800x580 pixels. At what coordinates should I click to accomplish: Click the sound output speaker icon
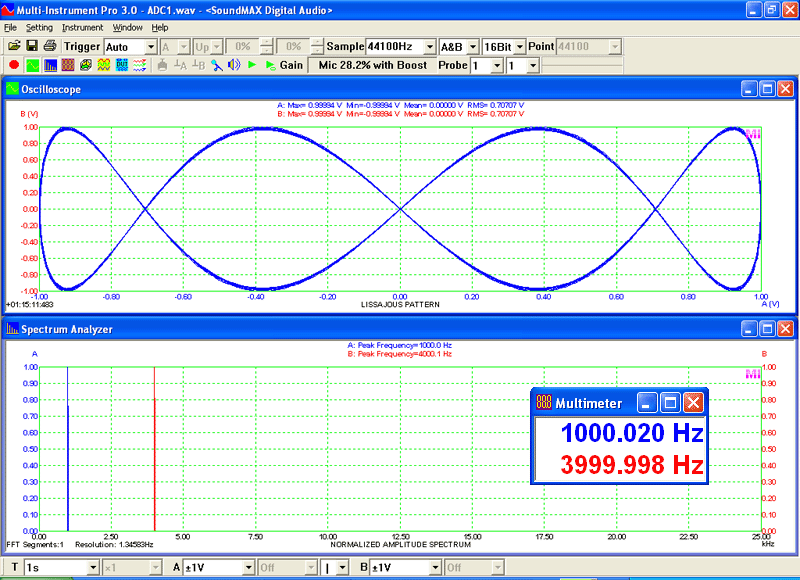[233, 64]
